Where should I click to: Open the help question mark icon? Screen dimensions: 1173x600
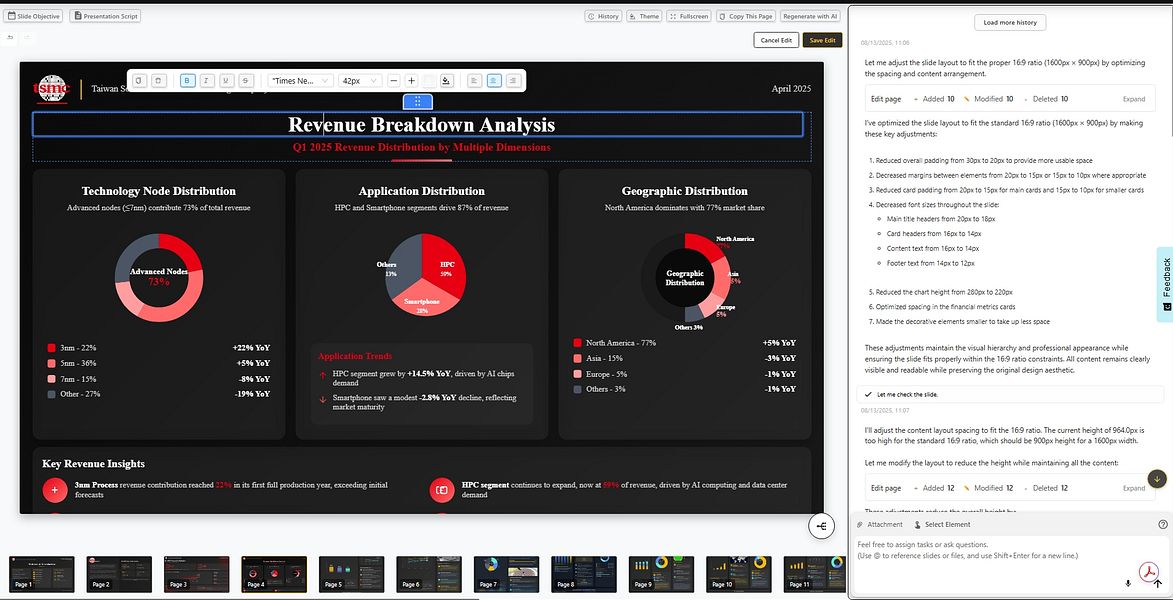click(x=1163, y=524)
